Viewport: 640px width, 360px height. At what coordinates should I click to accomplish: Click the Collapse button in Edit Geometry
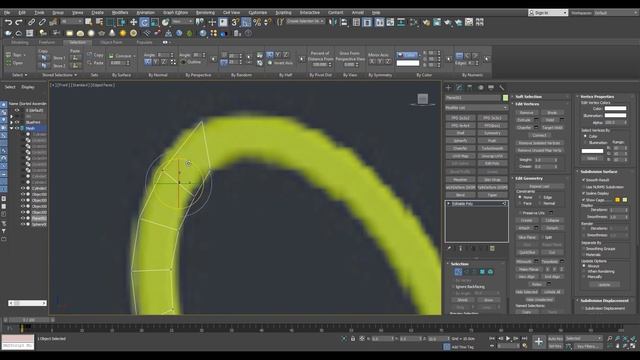point(552,220)
